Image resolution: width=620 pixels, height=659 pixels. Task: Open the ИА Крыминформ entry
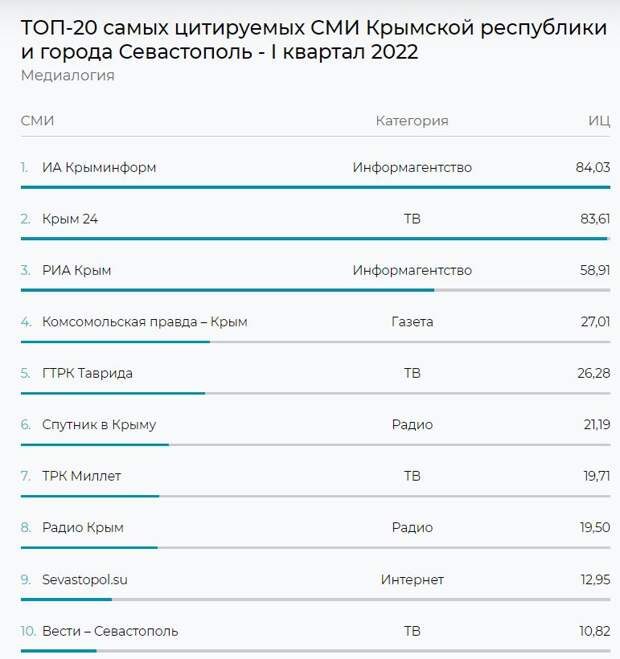[x=99, y=167]
